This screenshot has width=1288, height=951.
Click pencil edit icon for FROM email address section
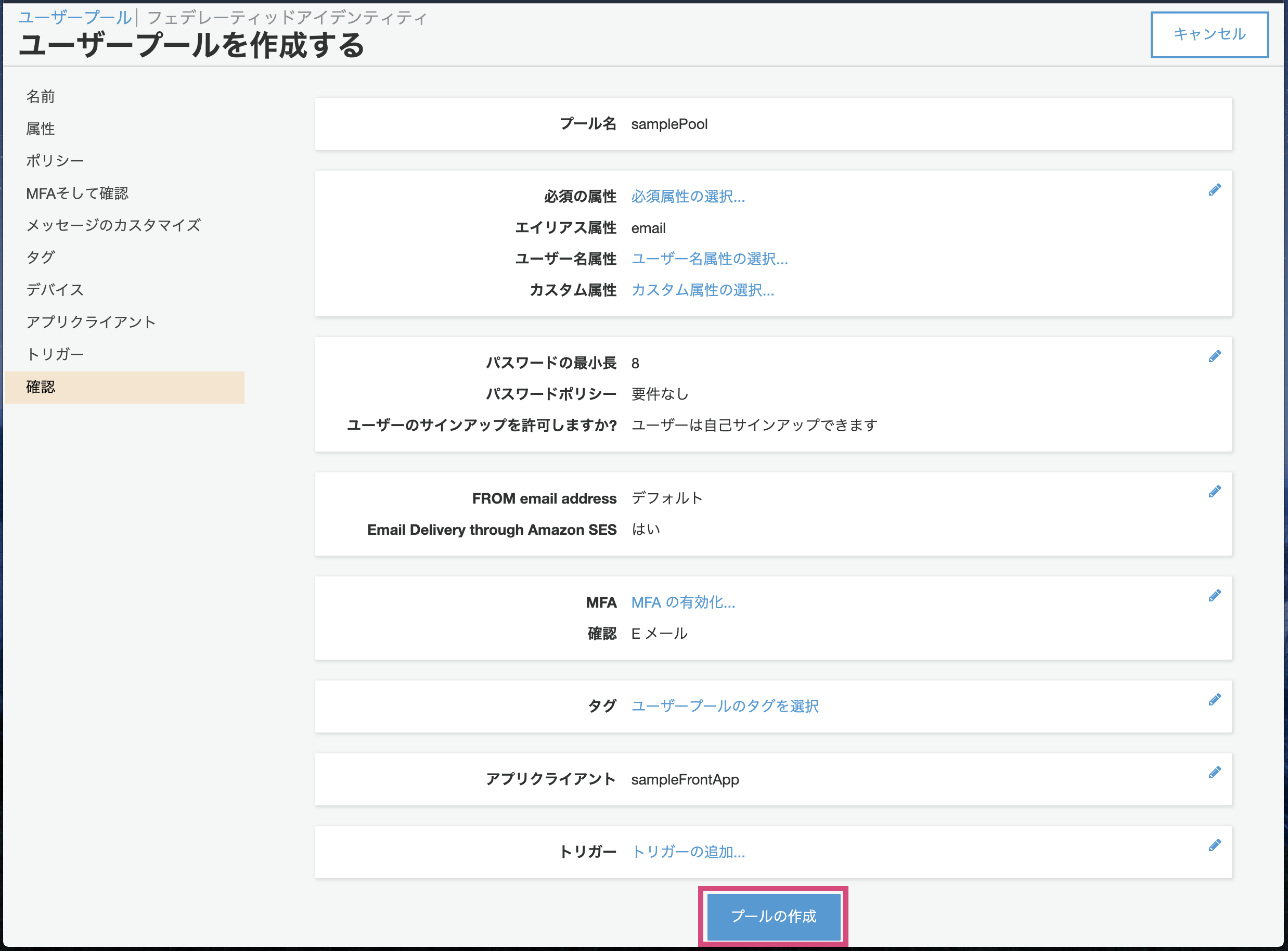[1214, 492]
